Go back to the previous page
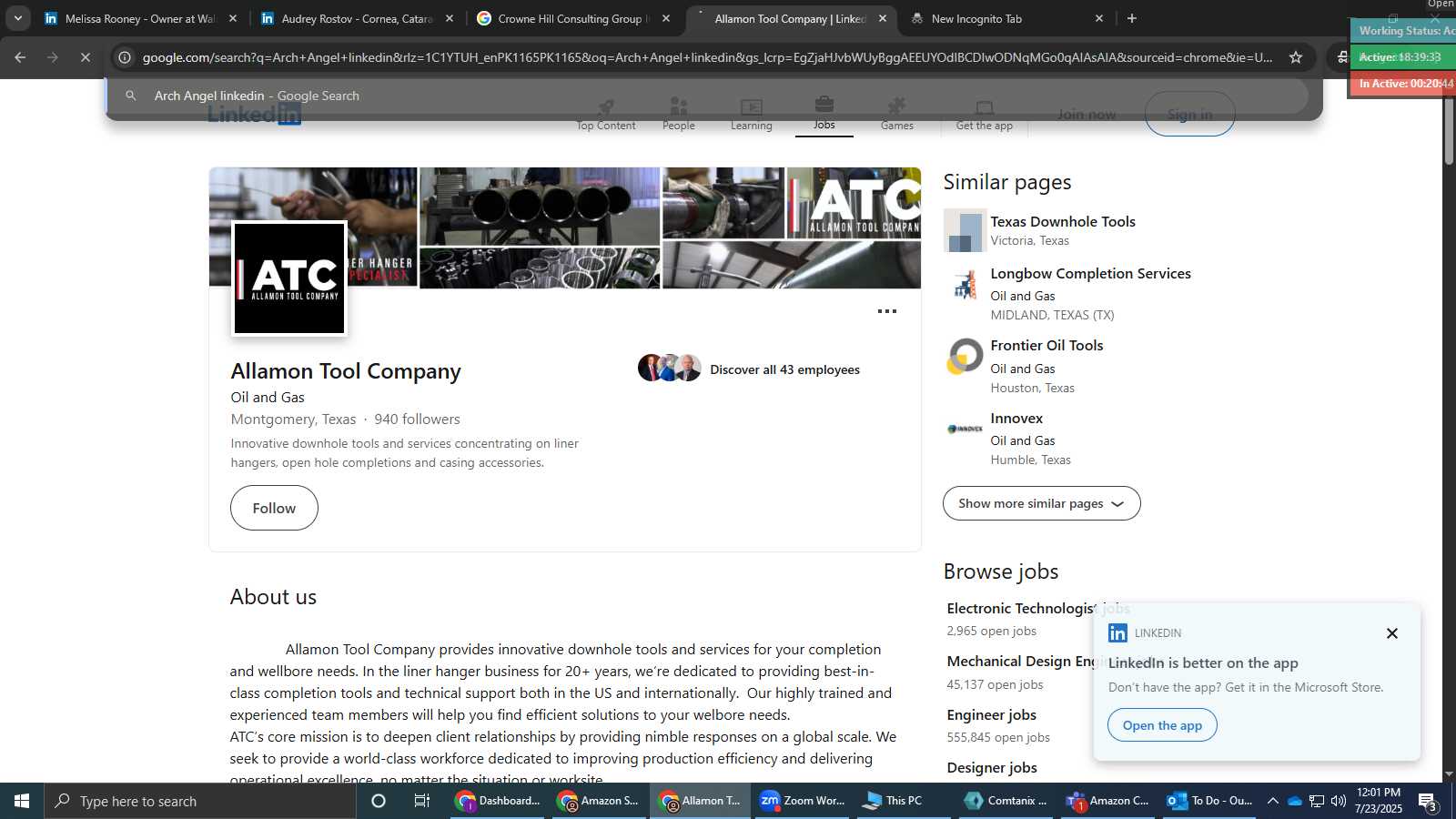The image size is (1456, 819). coord(20,57)
